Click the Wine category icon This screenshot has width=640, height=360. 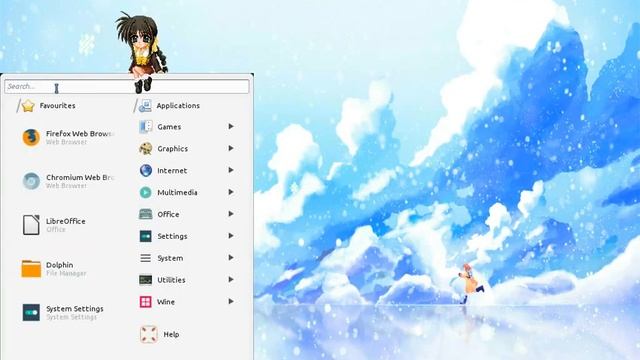coord(145,302)
